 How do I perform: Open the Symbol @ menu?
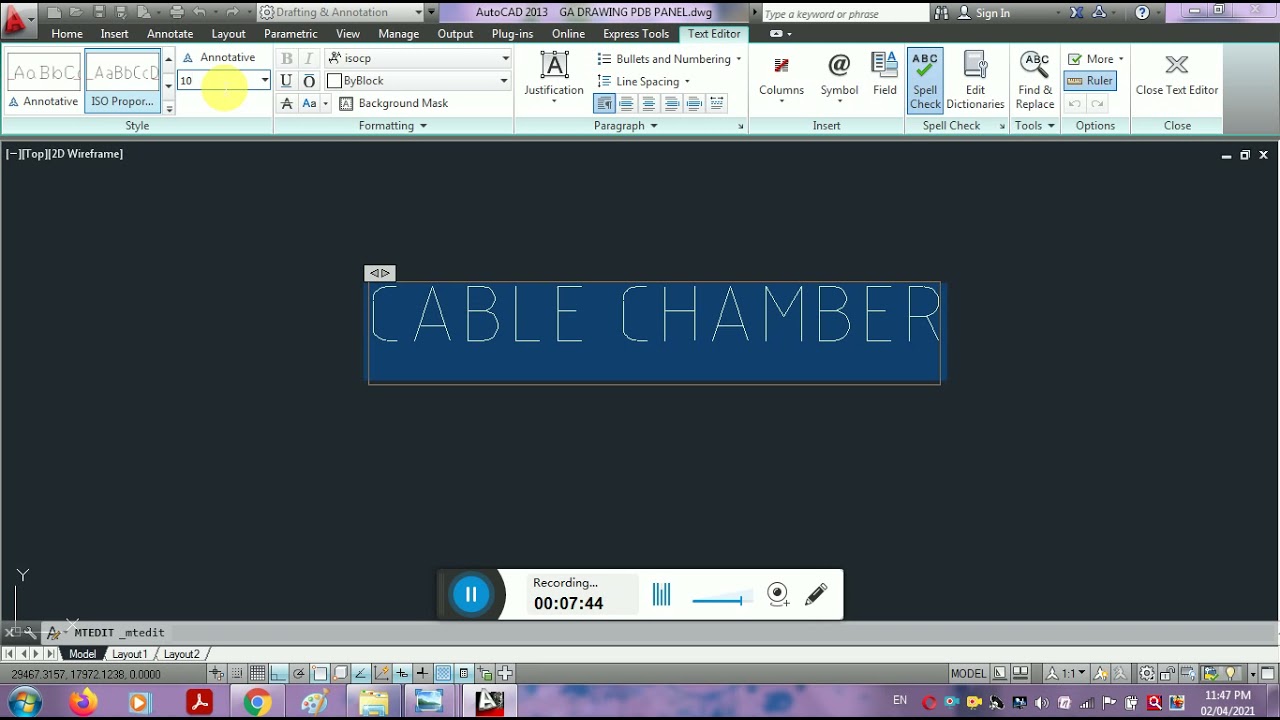[839, 76]
